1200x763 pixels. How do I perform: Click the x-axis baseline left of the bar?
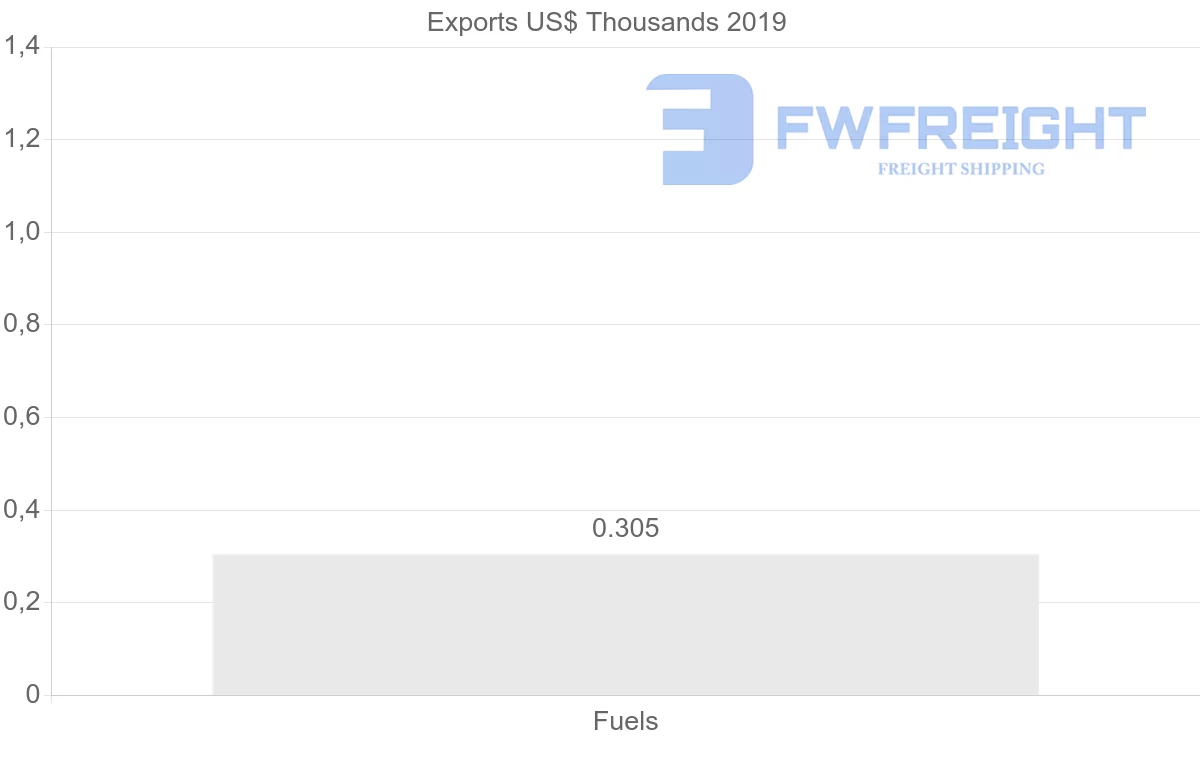130,695
